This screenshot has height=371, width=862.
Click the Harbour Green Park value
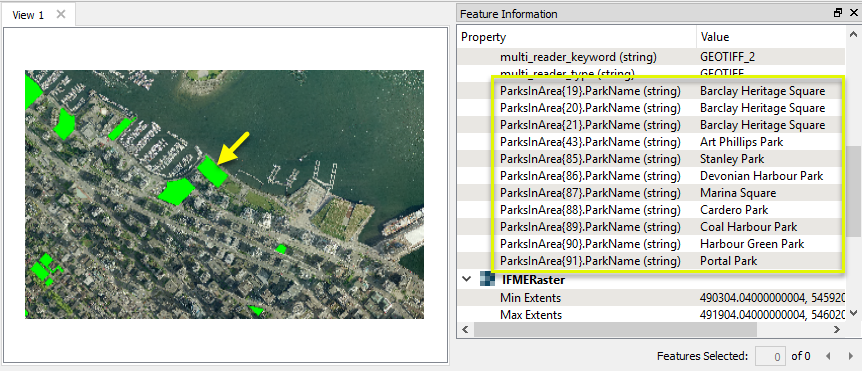752,244
